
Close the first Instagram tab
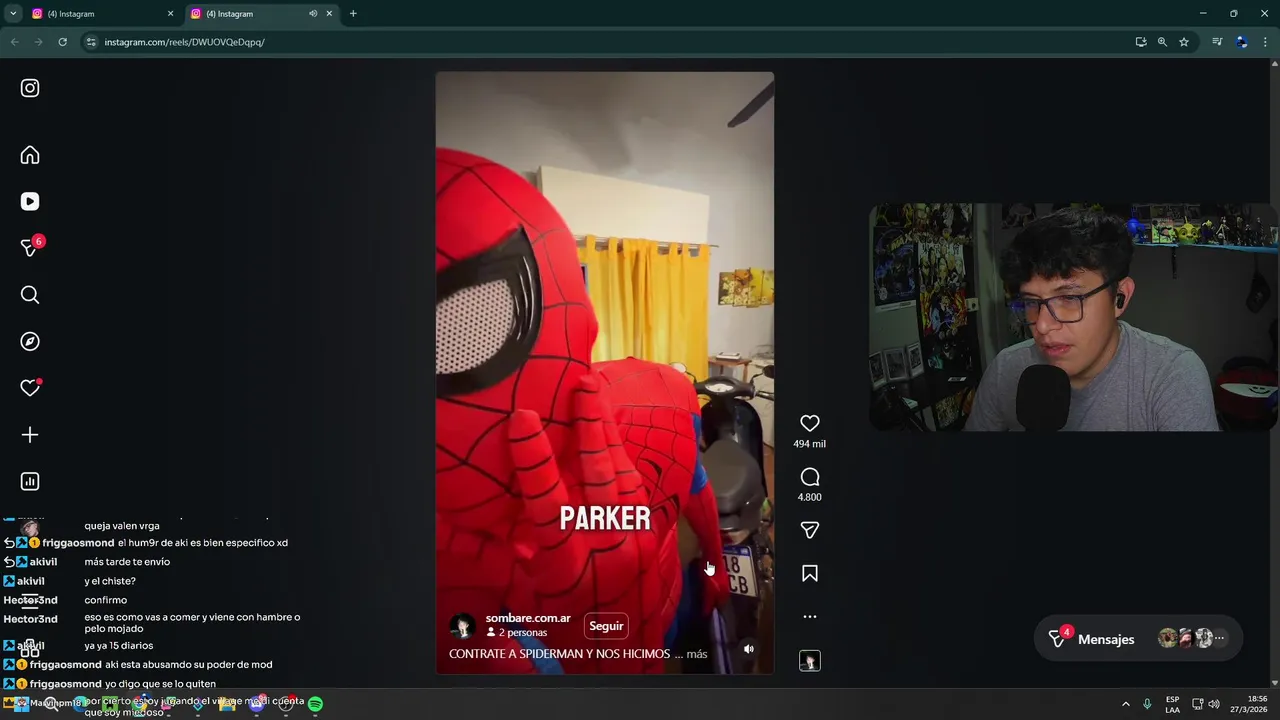pyautogui.click(x=170, y=14)
